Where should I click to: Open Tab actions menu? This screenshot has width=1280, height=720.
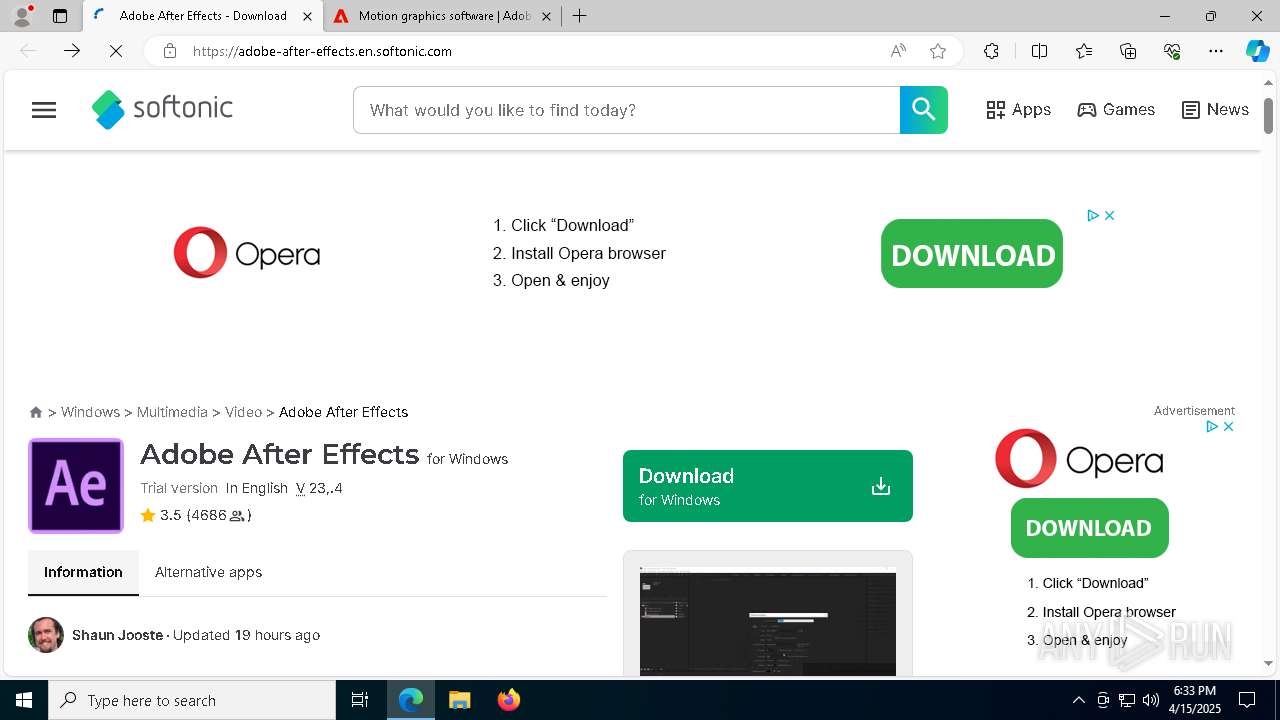click(60, 16)
